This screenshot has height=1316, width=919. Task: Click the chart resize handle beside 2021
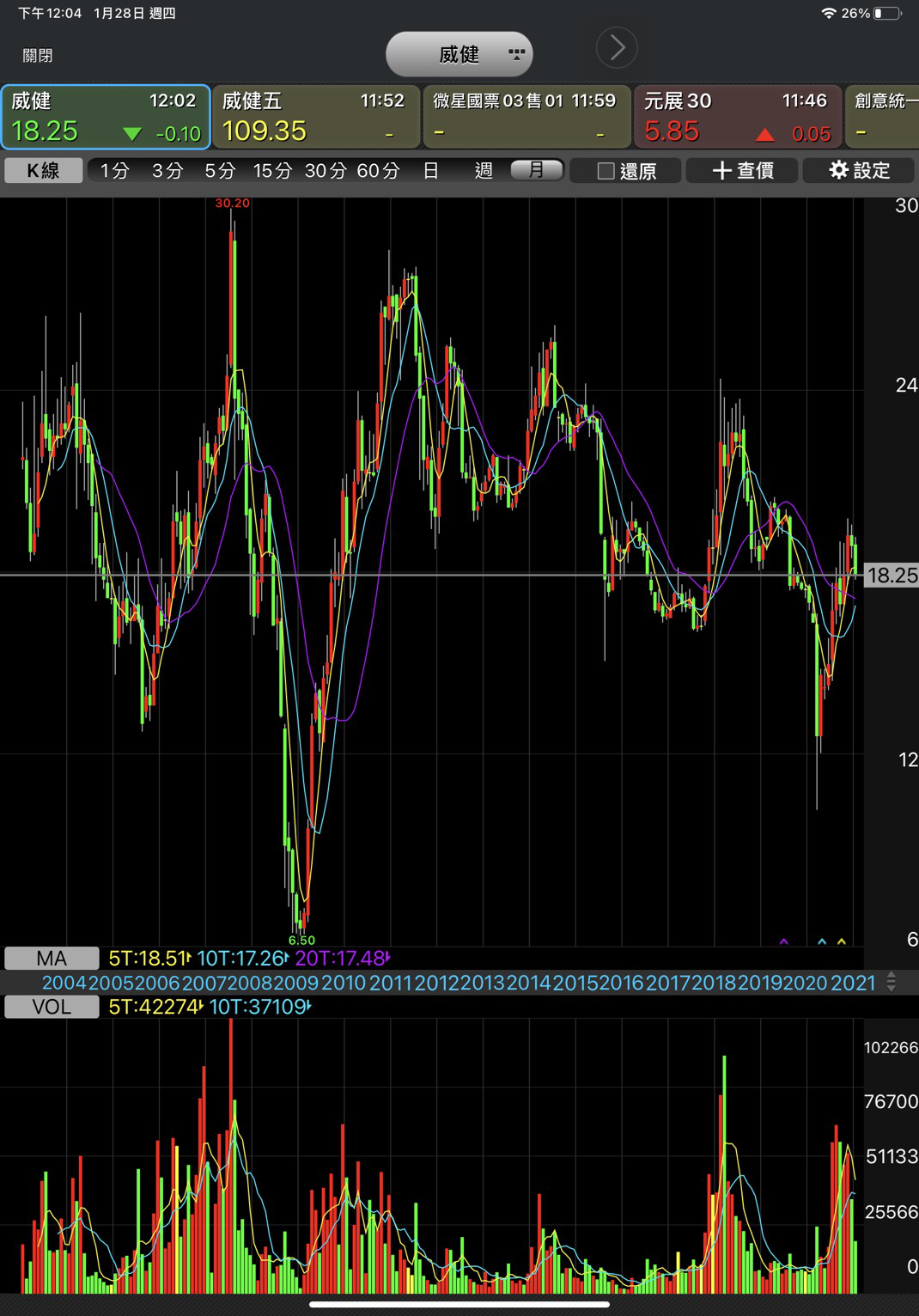click(892, 982)
